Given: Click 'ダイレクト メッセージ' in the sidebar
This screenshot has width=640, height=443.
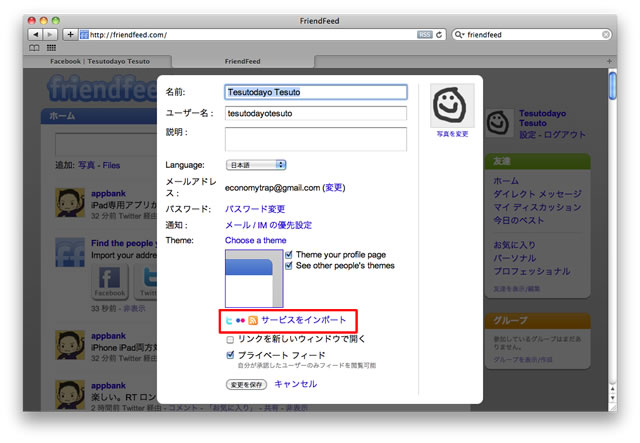Looking at the screenshot, I should pyautogui.click(x=537, y=194).
